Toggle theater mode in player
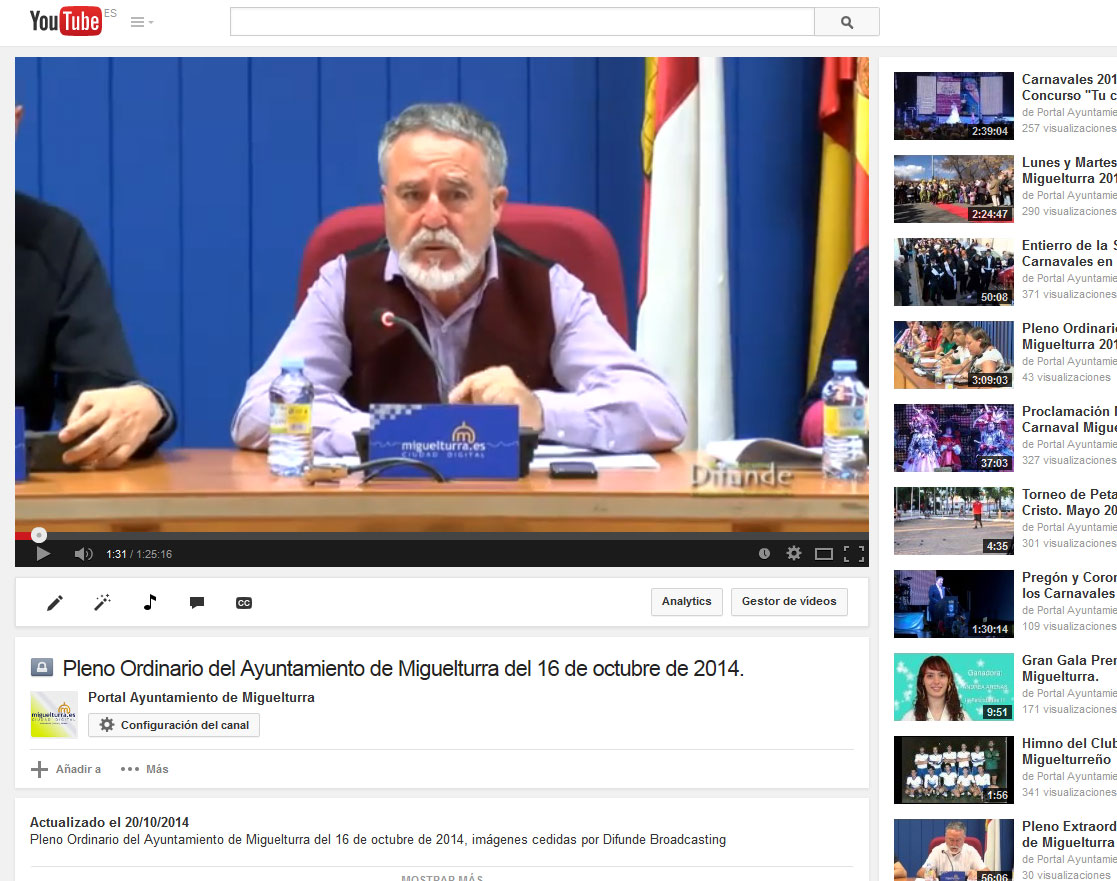This screenshot has height=881, width=1117. 824,553
